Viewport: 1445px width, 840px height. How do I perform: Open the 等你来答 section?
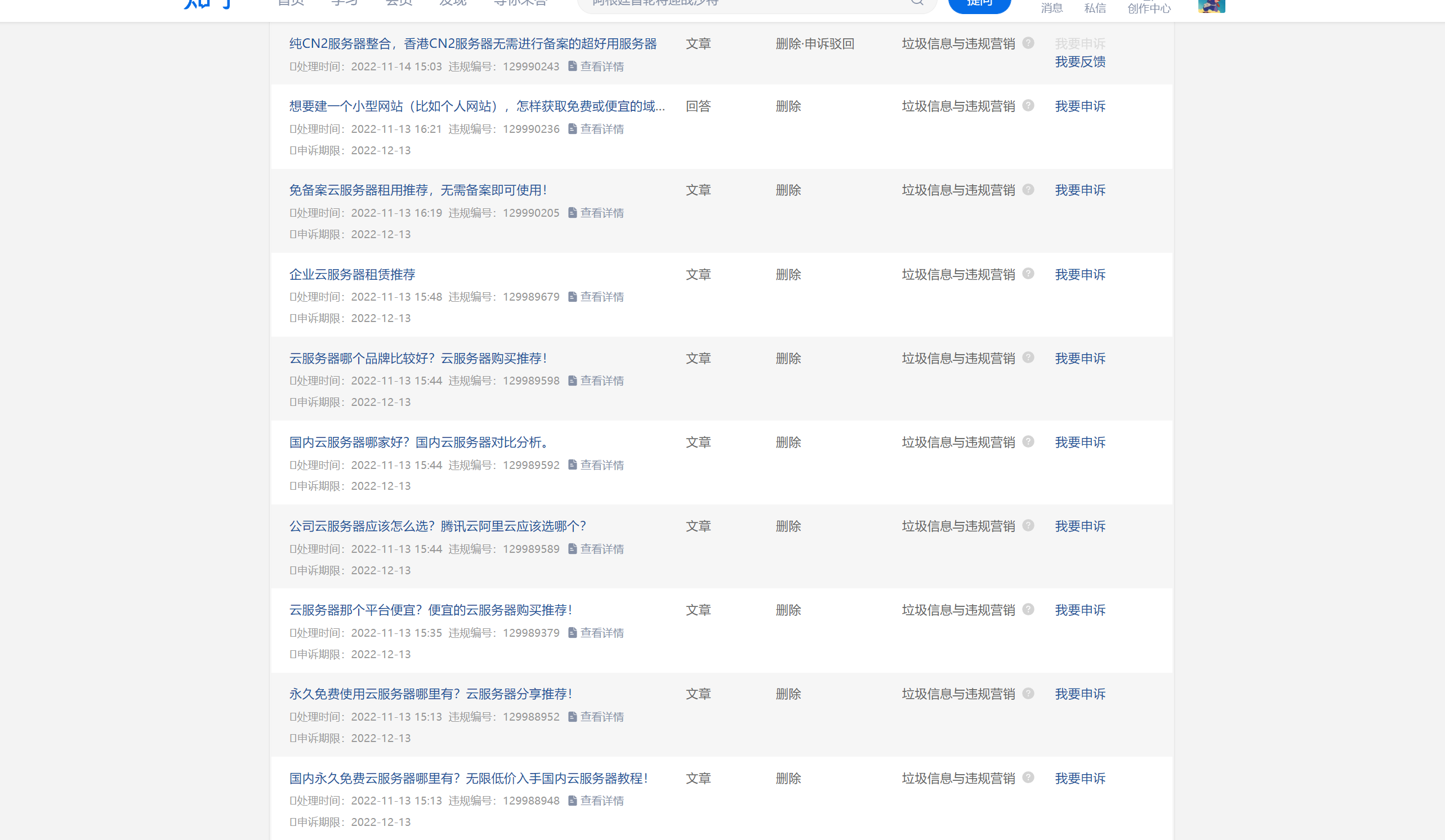coord(519,3)
